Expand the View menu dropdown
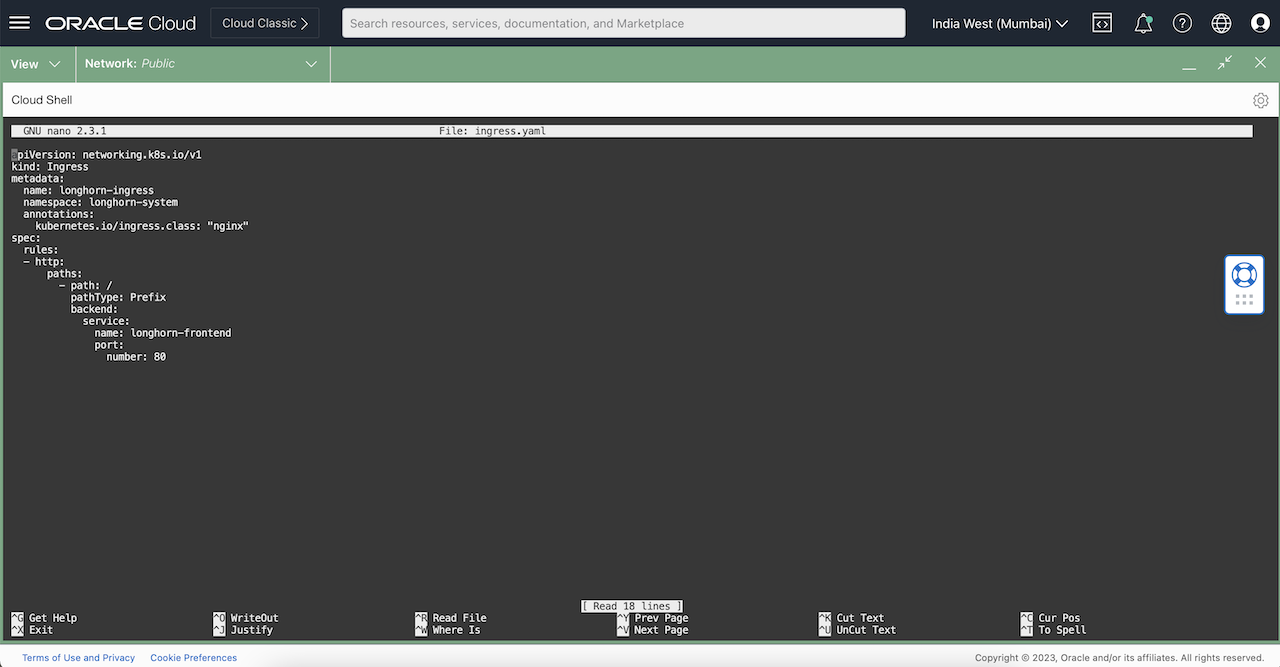Screen dimensions: 1280x667 37,64
